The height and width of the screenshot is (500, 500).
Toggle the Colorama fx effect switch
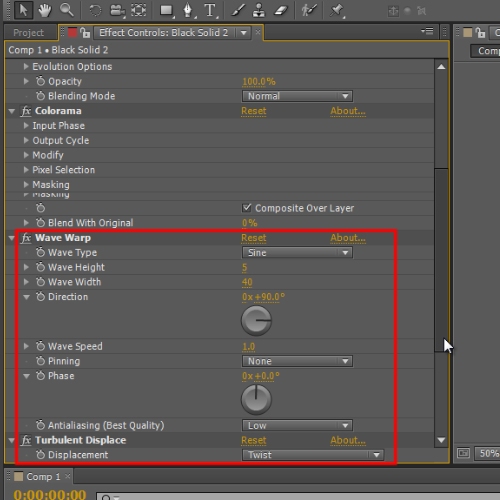pos(26,111)
